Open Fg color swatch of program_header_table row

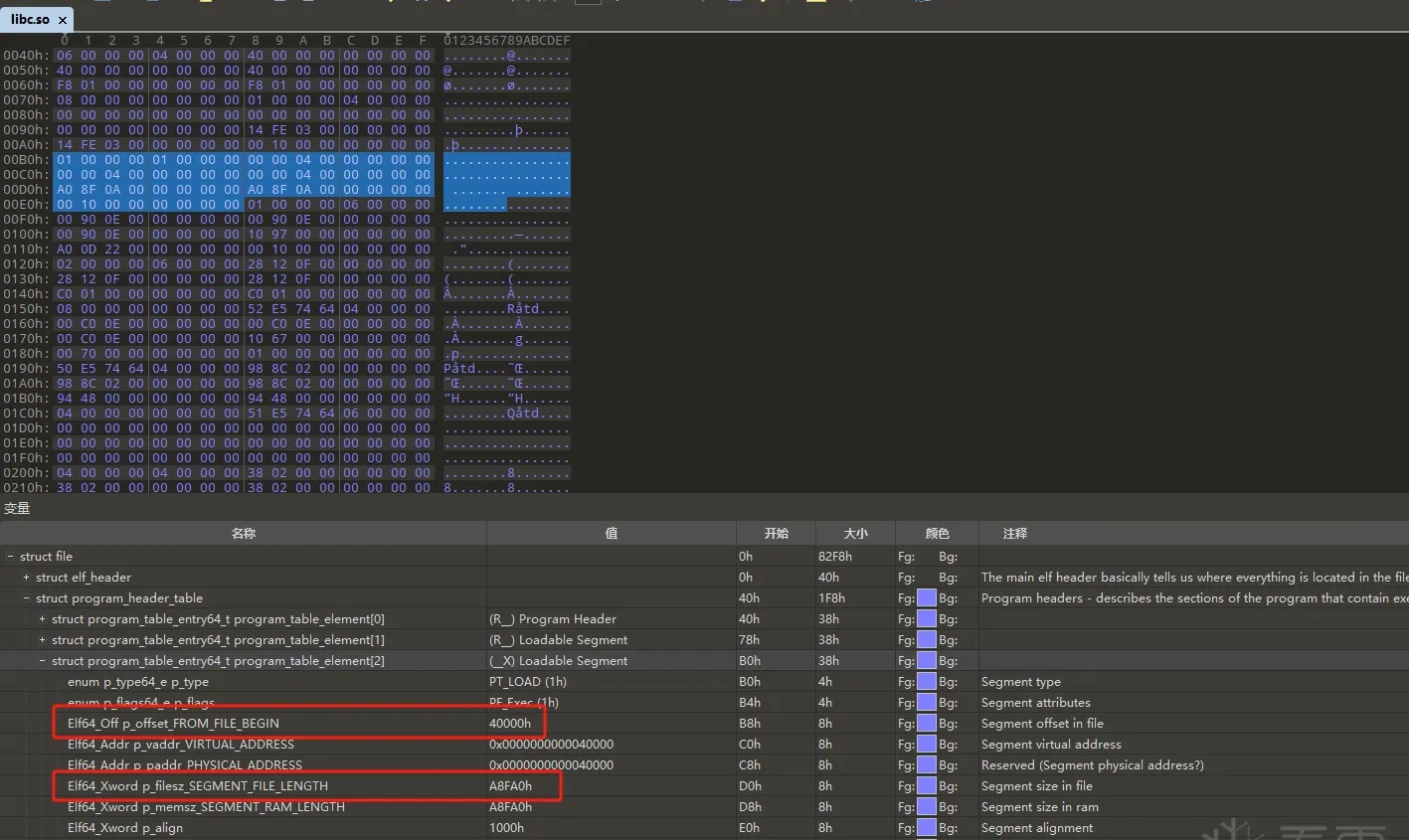pyautogui.click(x=926, y=598)
